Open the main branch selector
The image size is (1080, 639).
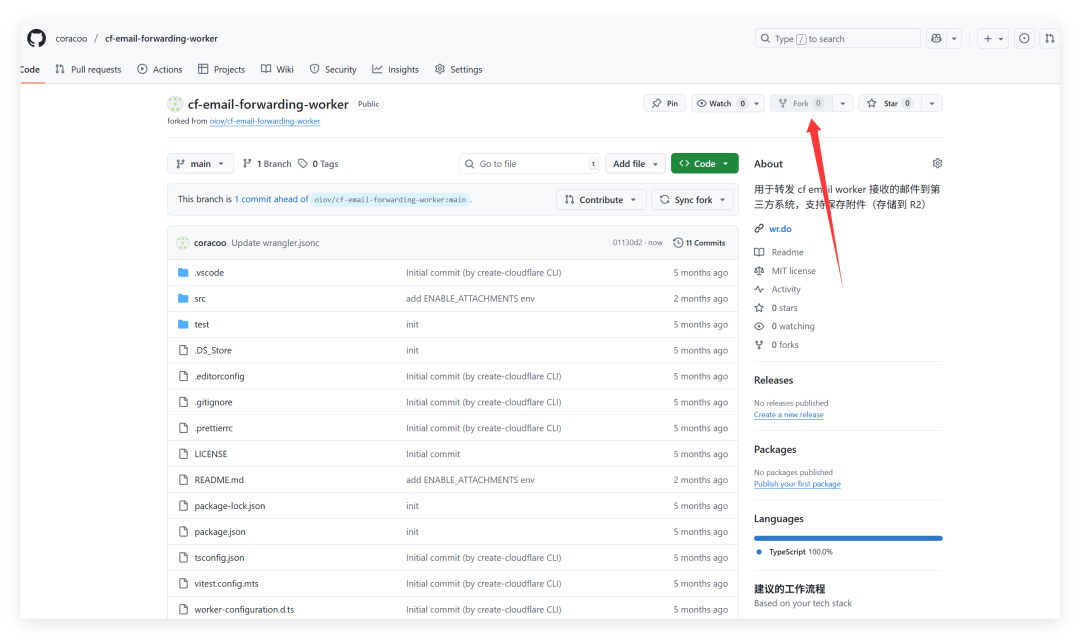point(200,164)
